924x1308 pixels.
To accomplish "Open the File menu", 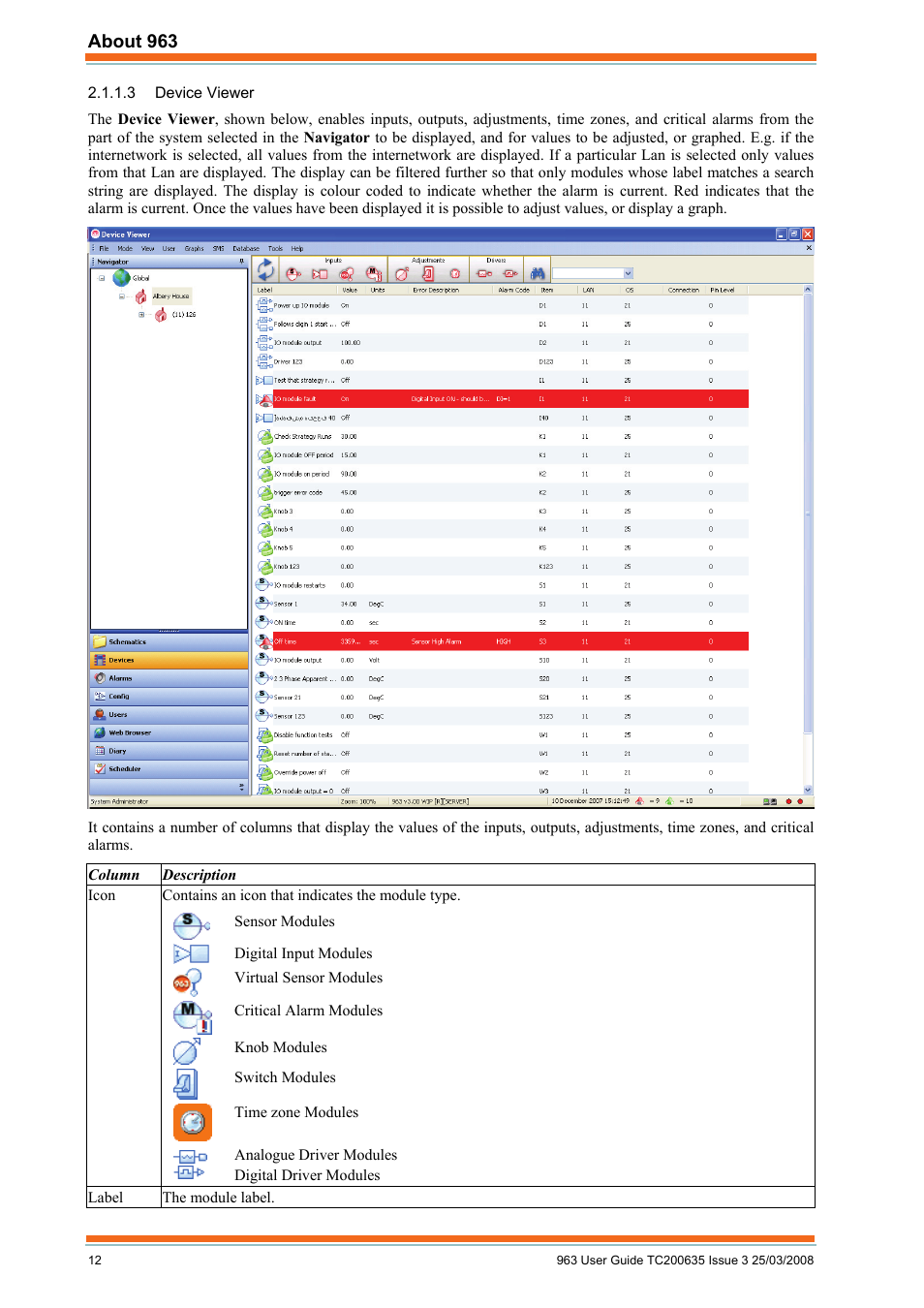I will coord(104,248).
